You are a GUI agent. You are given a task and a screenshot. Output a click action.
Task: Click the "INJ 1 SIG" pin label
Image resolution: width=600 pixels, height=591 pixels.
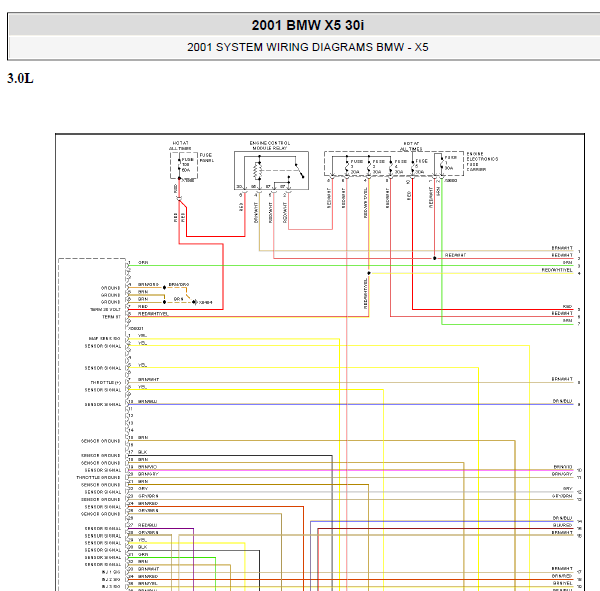pyautogui.click(x=111, y=572)
